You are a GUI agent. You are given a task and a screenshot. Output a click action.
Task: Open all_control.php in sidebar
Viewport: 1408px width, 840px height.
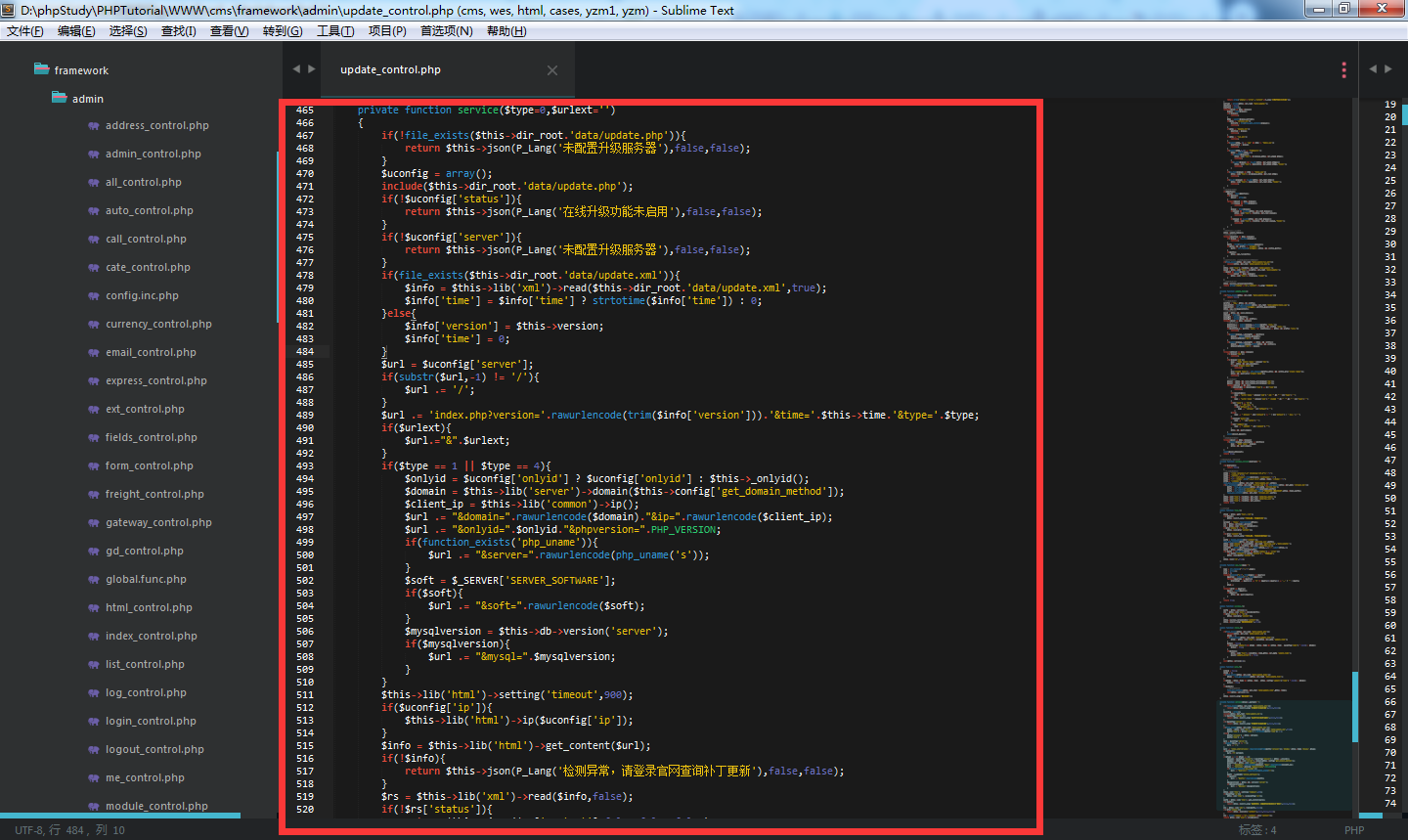point(144,182)
